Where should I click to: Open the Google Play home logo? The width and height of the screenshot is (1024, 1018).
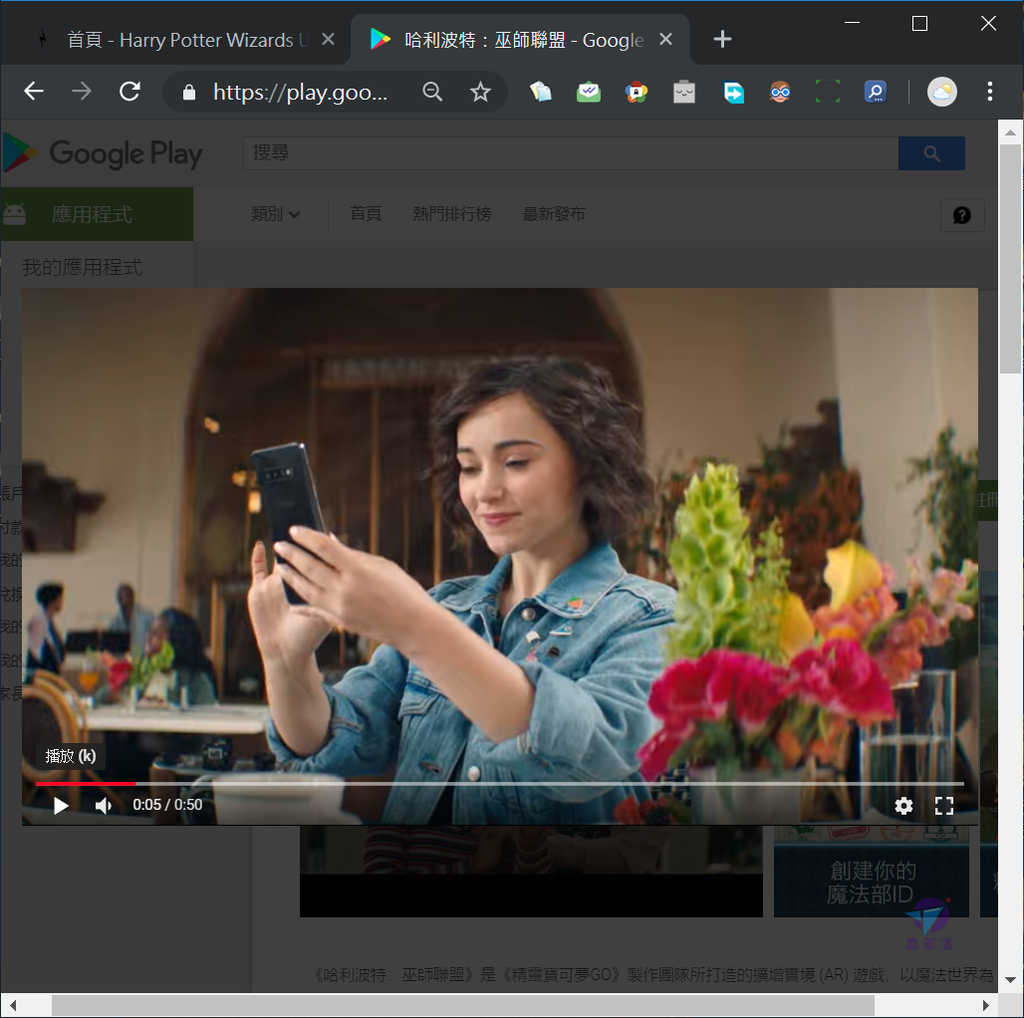[x=103, y=153]
